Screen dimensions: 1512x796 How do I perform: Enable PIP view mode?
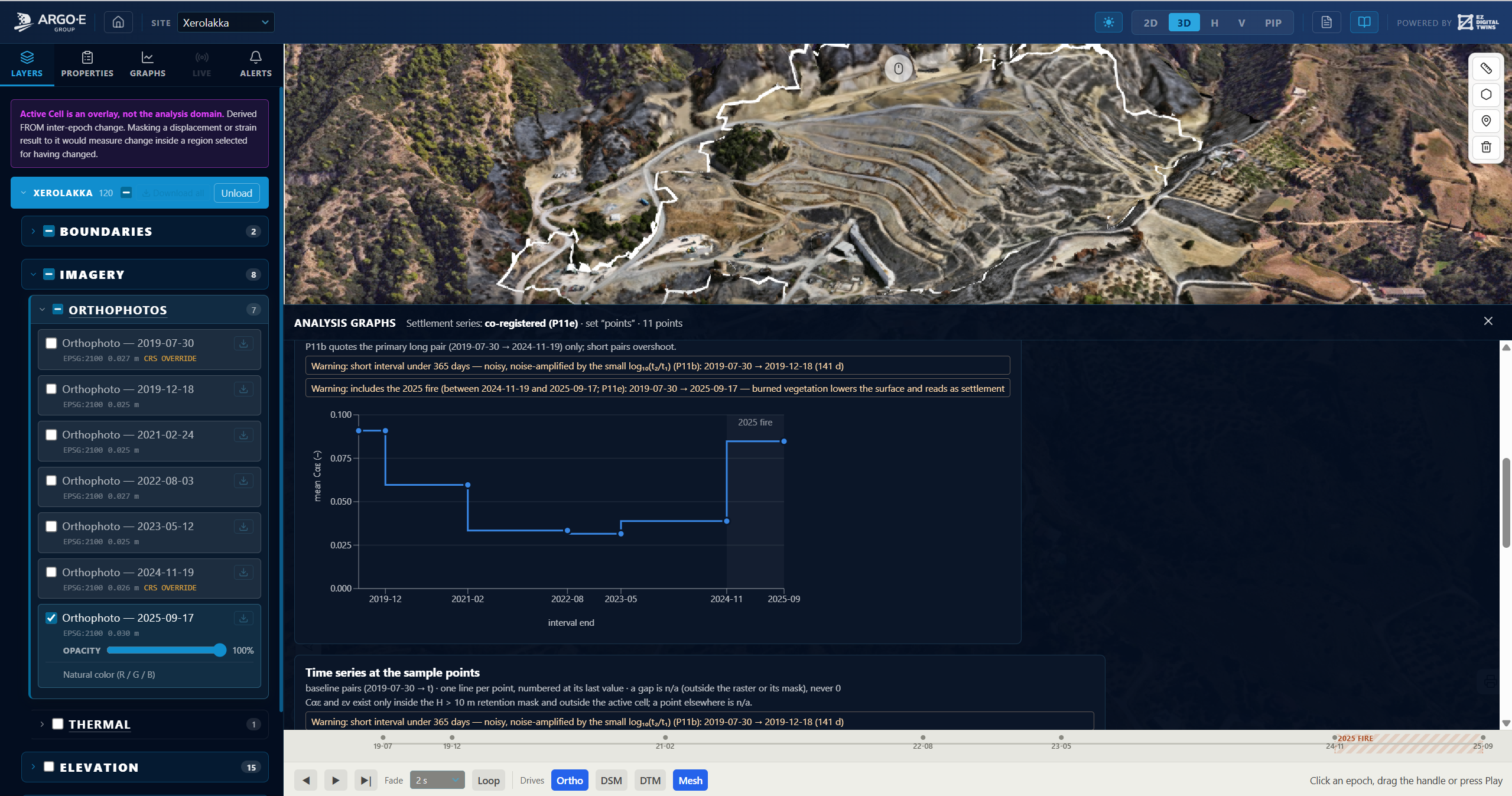pos(1273,22)
